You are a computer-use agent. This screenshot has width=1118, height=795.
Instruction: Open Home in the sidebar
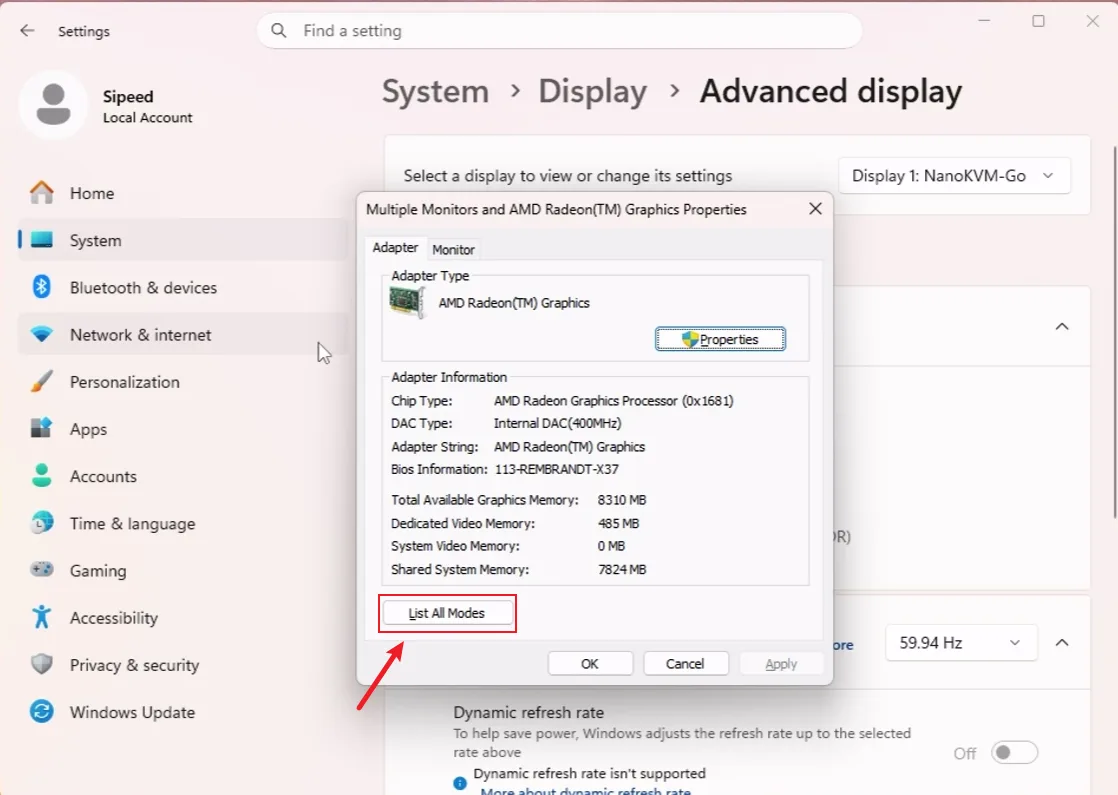pos(183,193)
